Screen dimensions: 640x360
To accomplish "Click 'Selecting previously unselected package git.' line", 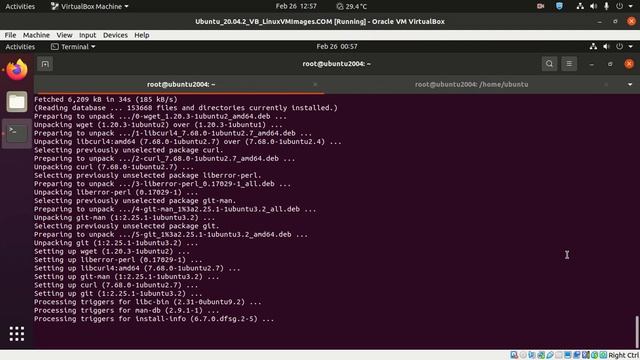I will coord(127,226).
